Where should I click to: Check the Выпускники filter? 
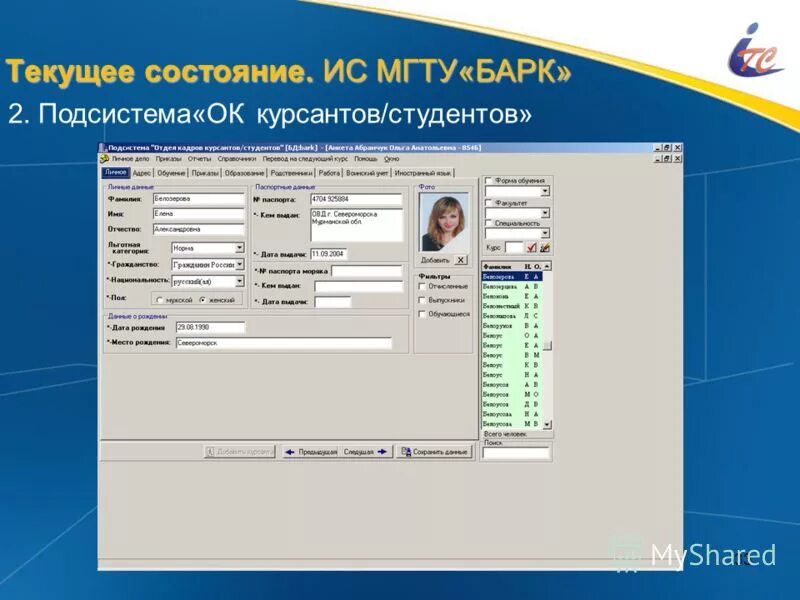pyautogui.click(x=421, y=299)
